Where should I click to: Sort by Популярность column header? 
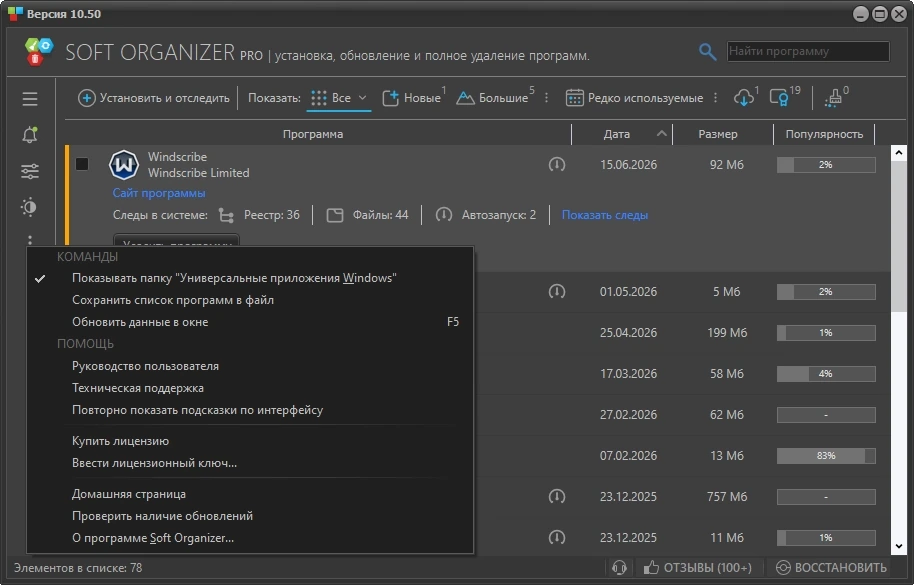point(824,134)
